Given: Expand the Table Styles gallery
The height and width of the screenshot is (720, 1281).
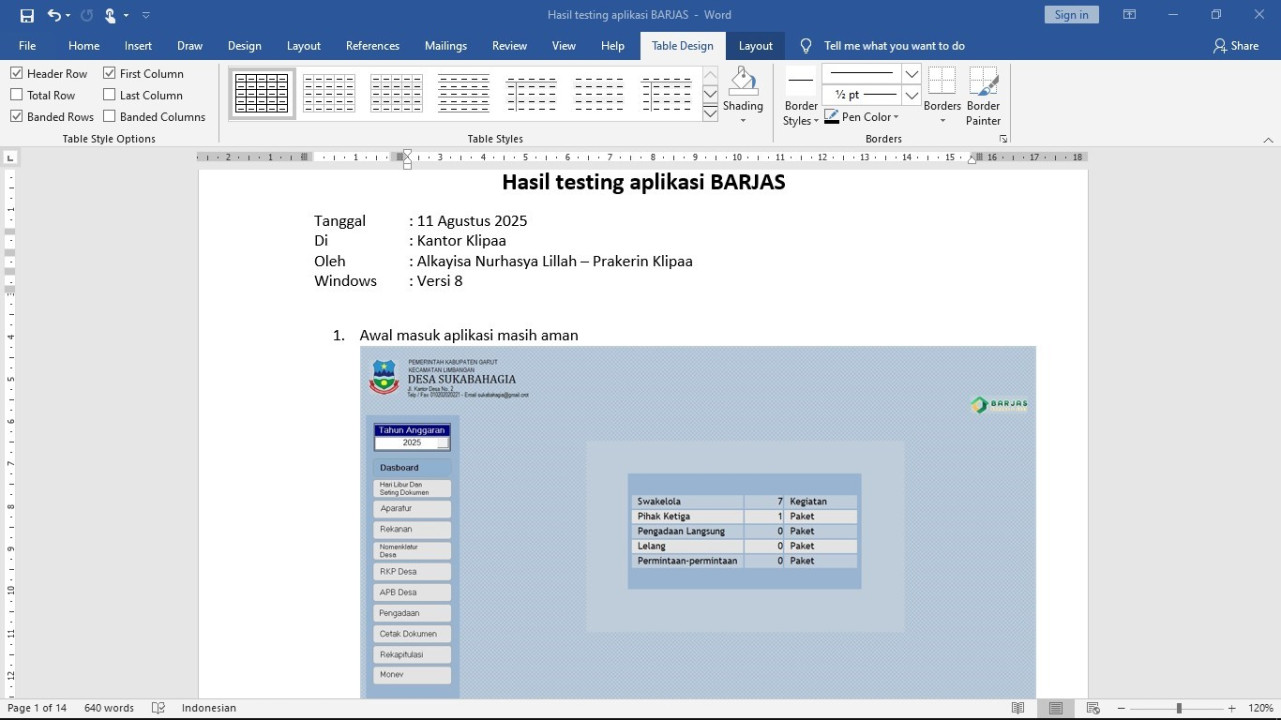Looking at the screenshot, I should click(710, 114).
